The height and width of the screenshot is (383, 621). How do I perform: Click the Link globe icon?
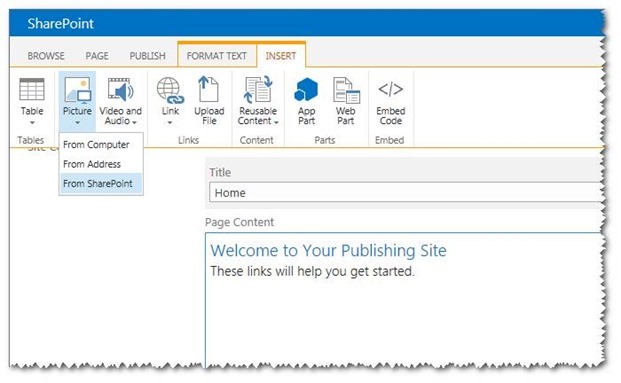(x=170, y=90)
